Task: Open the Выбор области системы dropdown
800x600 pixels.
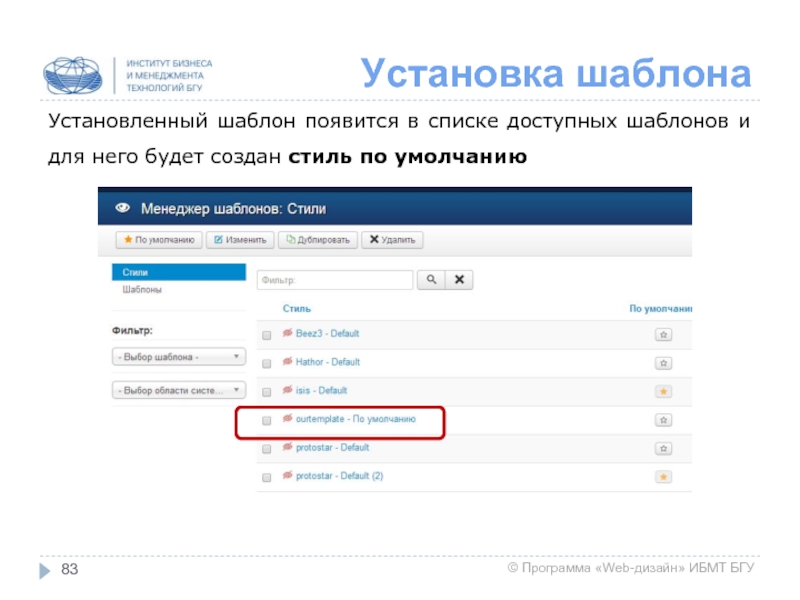Action: click(179, 390)
